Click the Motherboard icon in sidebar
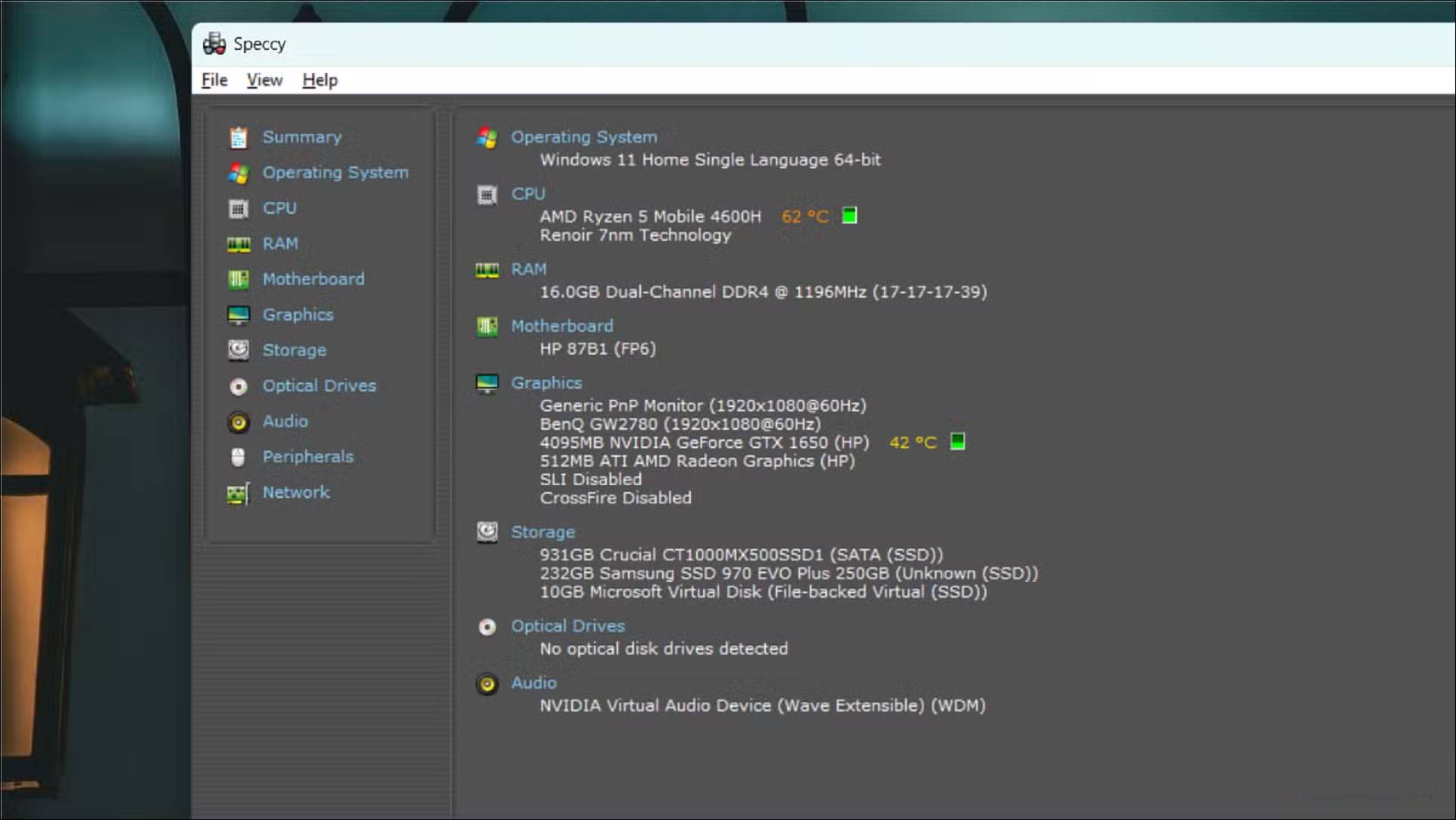The width and height of the screenshot is (1456, 820). coord(239,280)
